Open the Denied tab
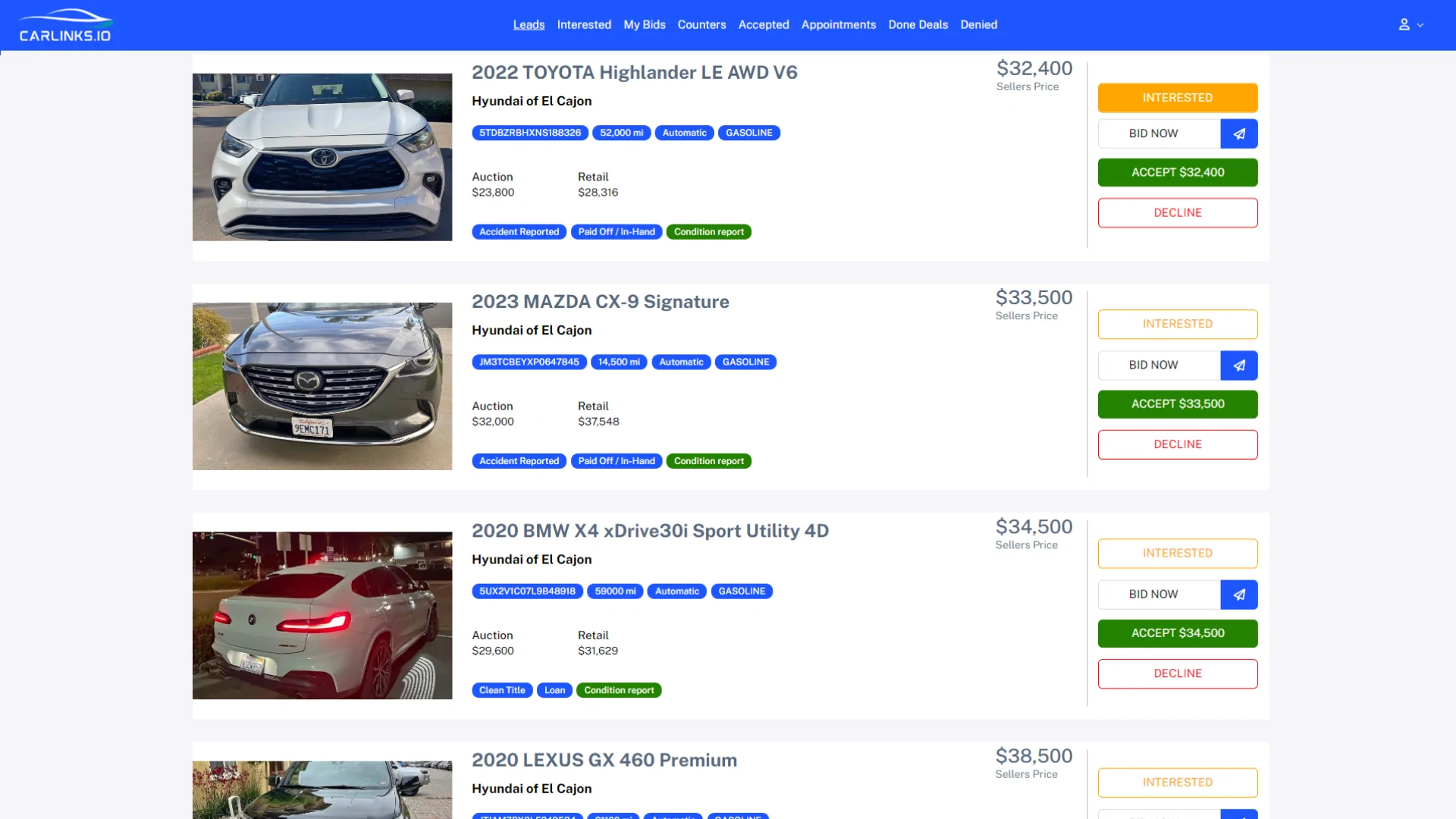 pyautogui.click(x=979, y=25)
